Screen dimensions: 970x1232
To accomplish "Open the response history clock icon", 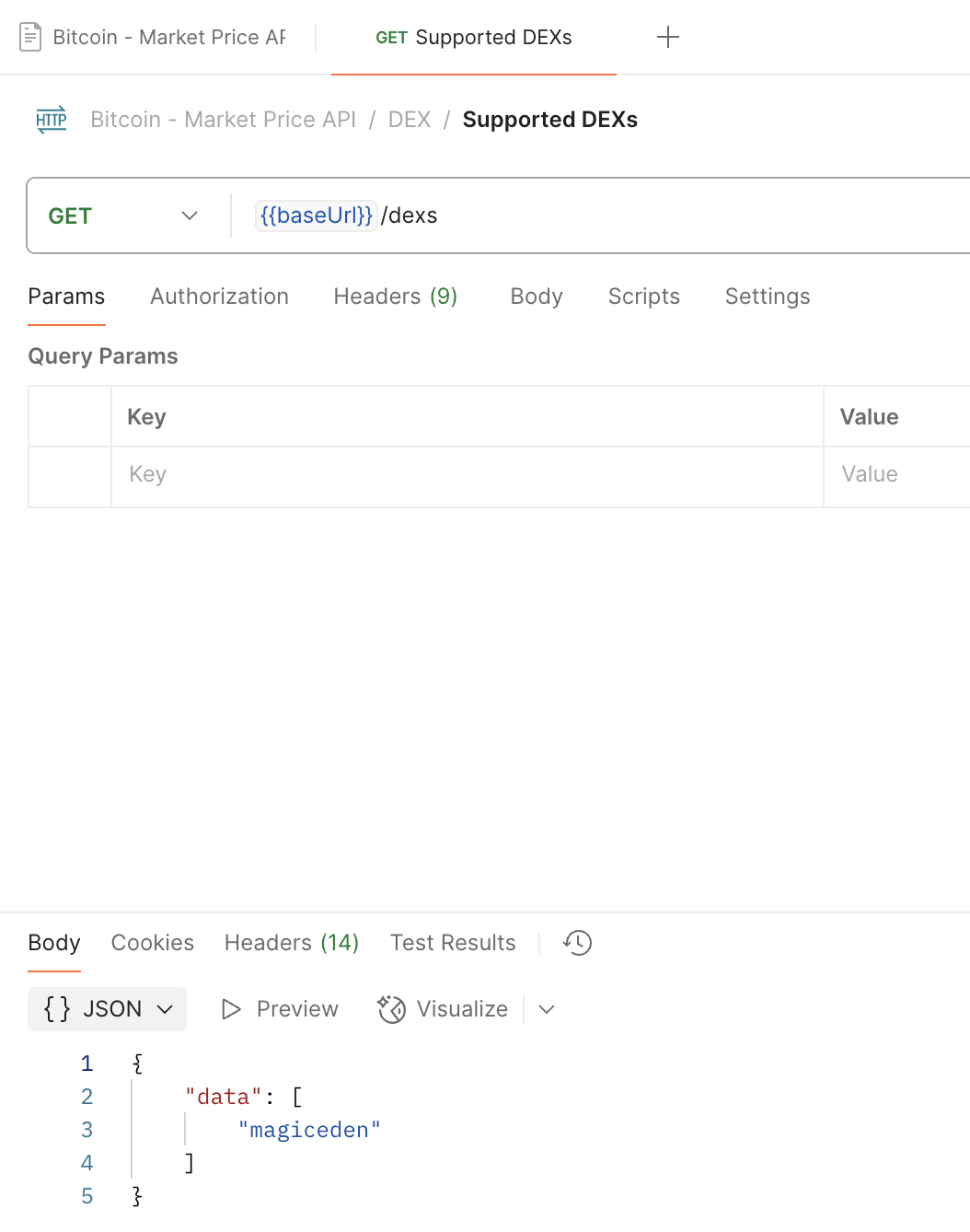I will coord(578,943).
